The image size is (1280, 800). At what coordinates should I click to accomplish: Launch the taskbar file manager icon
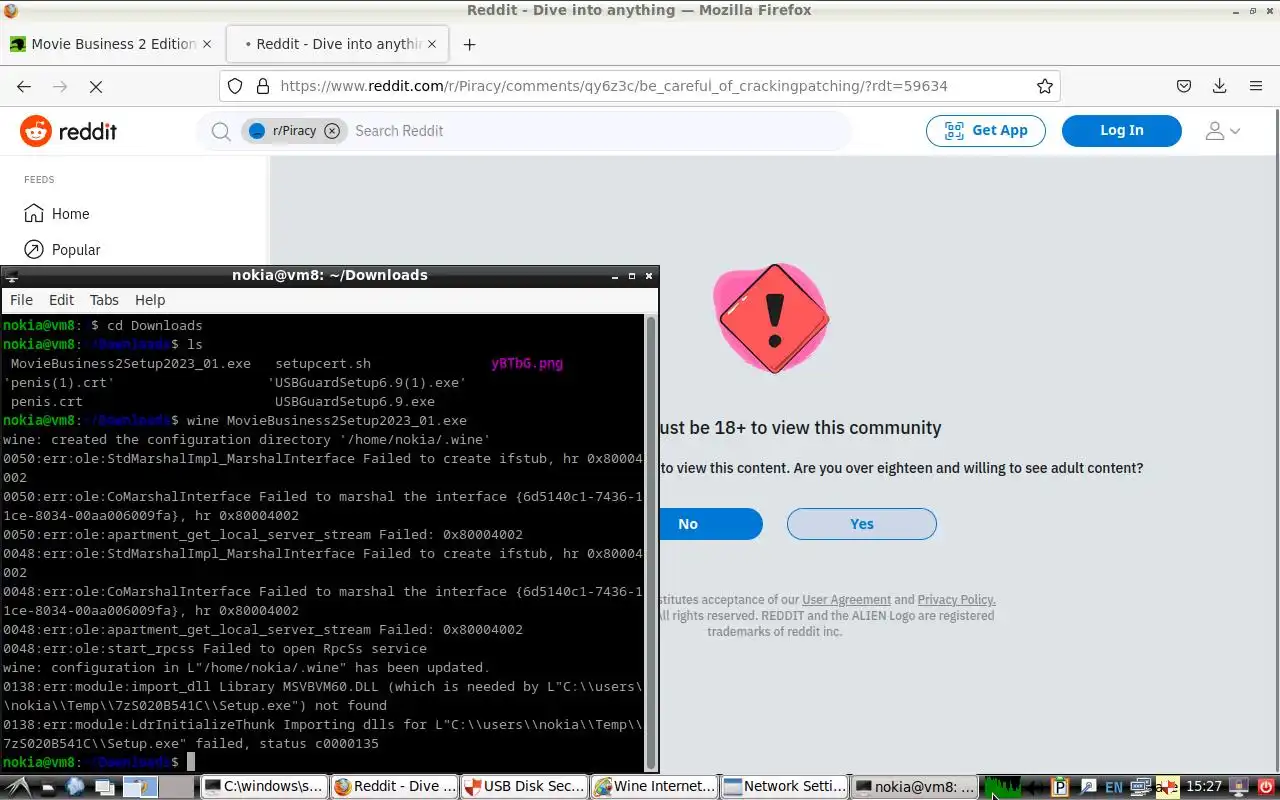(x=48, y=788)
